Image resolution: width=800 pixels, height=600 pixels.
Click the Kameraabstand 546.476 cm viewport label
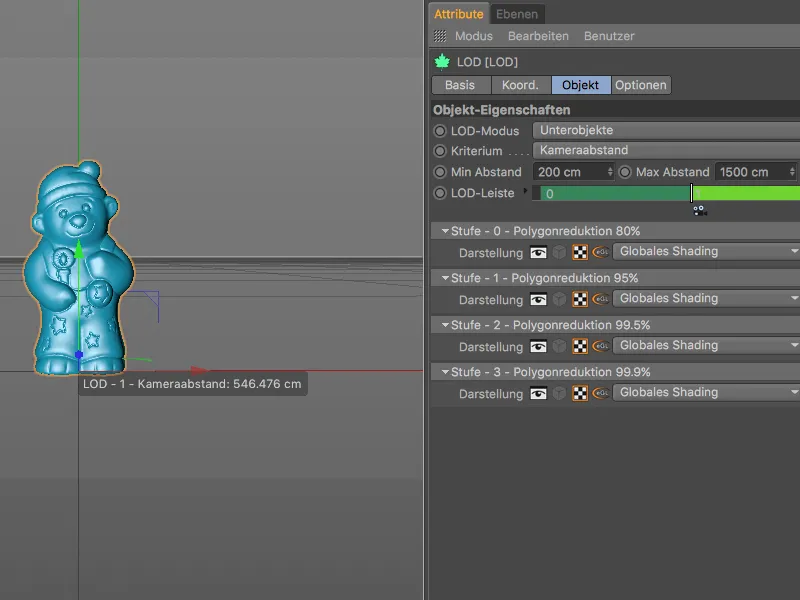(x=192, y=384)
